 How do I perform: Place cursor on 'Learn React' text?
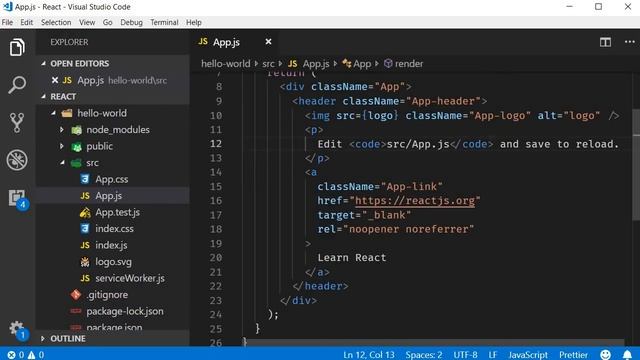(351, 258)
